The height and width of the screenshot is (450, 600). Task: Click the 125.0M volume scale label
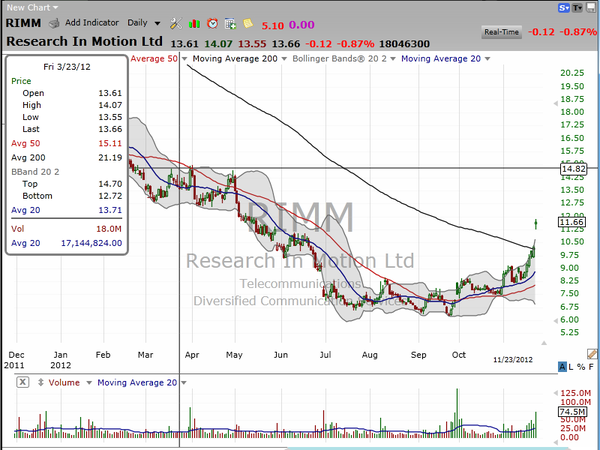(x=576, y=393)
